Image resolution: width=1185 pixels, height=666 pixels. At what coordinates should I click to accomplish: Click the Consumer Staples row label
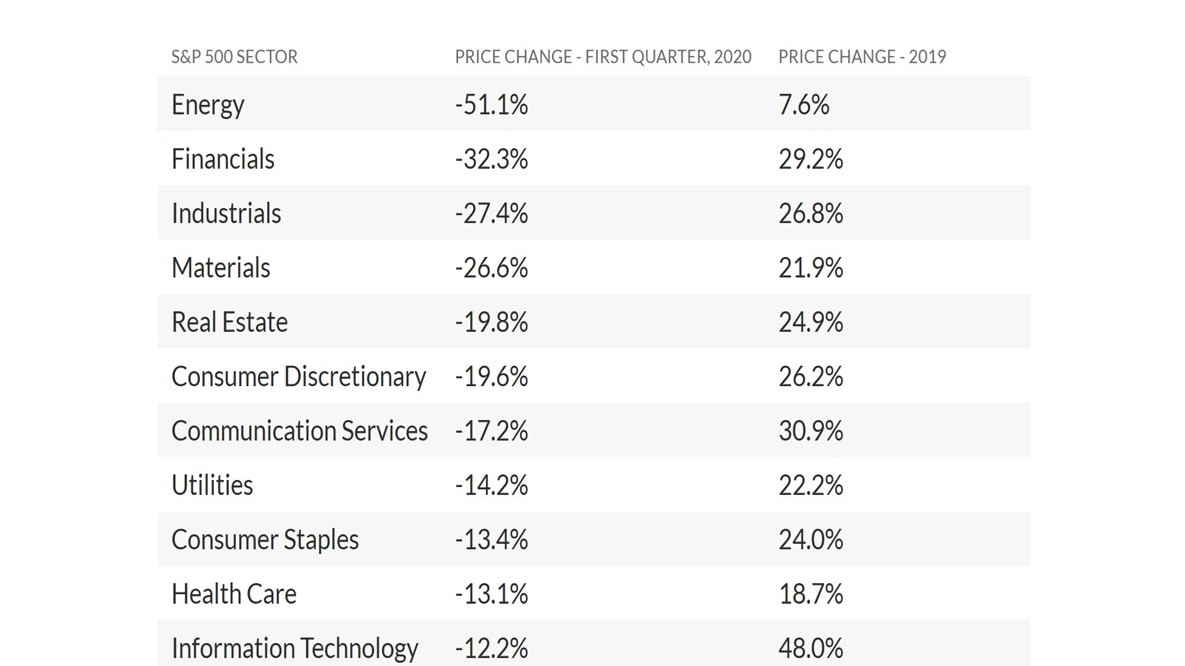click(265, 540)
